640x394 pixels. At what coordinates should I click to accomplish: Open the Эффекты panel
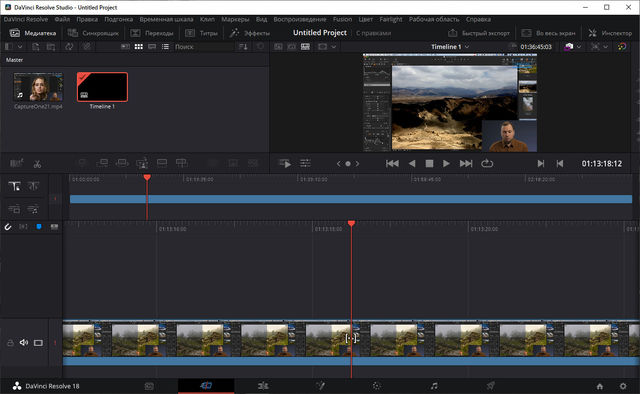249,33
